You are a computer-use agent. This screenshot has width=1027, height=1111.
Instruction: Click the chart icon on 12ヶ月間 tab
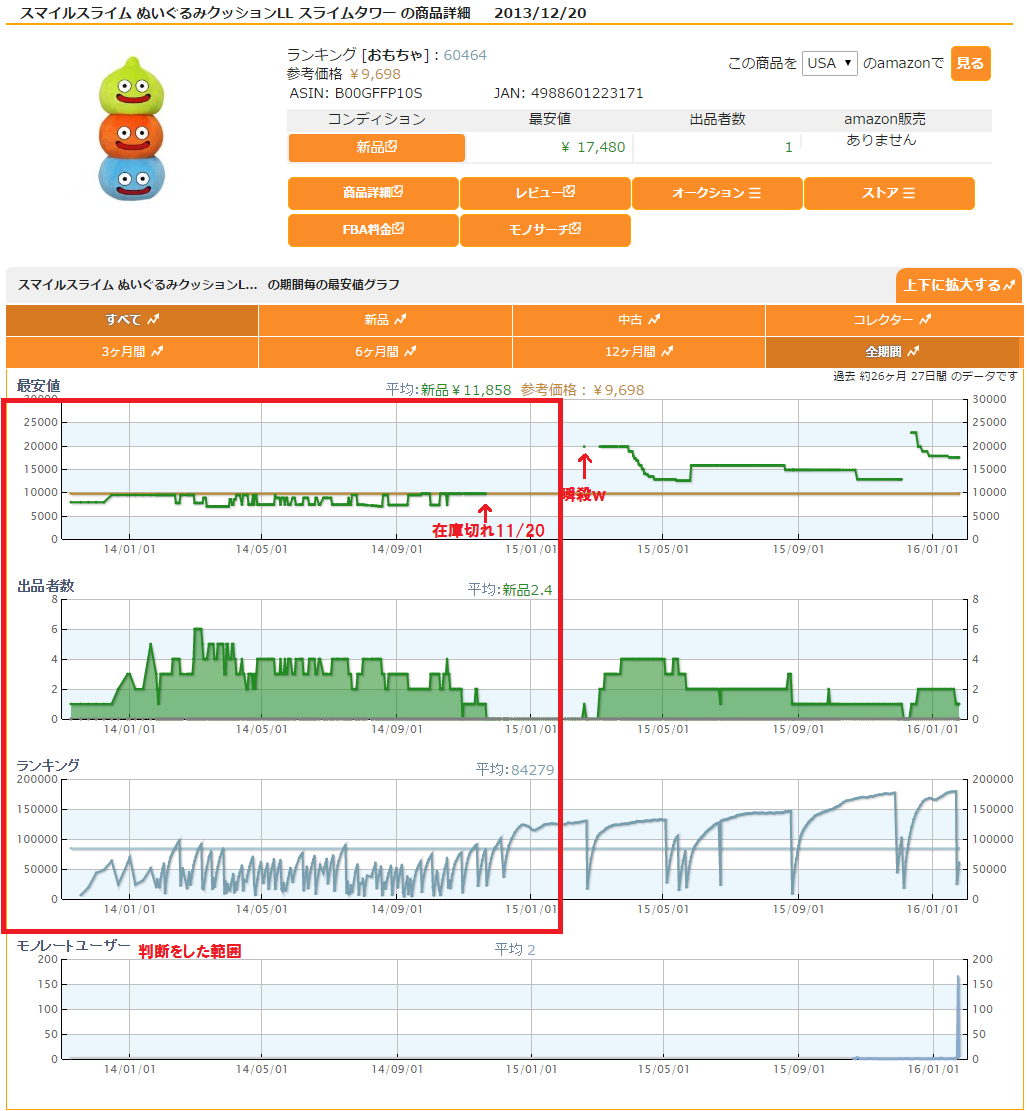[x=667, y=351]
